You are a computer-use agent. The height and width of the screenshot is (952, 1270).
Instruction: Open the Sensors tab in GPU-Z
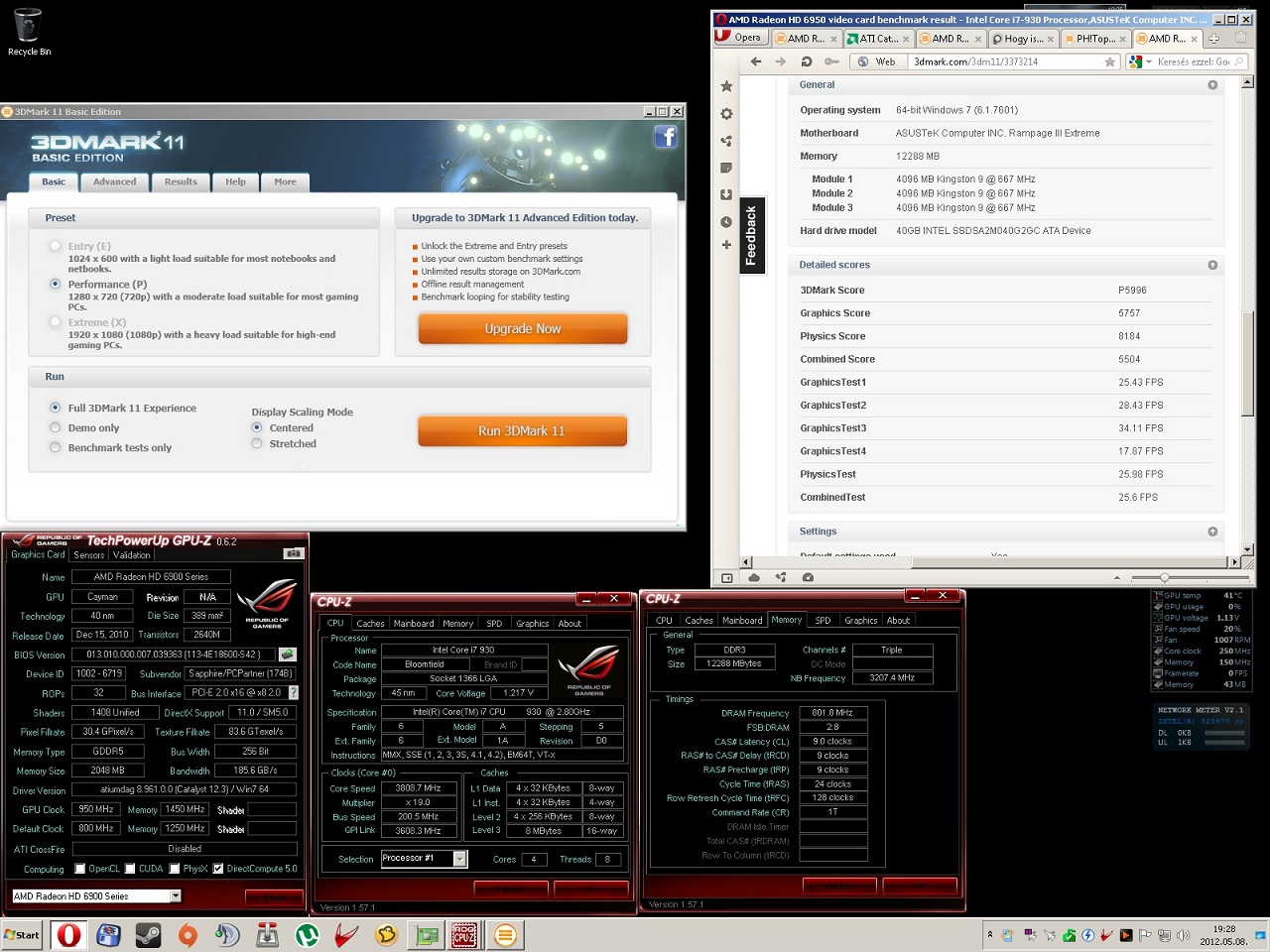coord(89,555)
